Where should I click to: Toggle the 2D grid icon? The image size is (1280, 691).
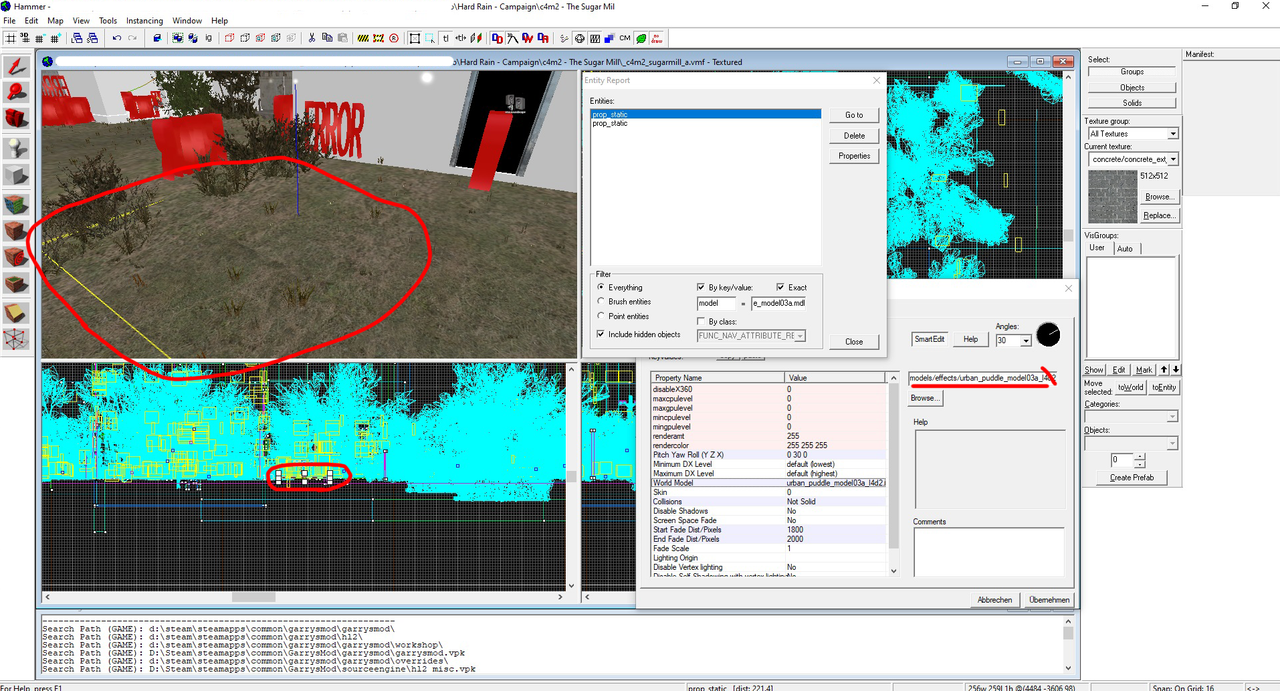click(x=10, y=38)
